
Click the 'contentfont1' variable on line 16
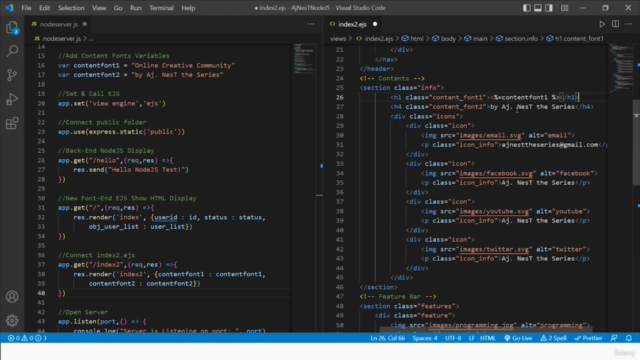(96, 65)
